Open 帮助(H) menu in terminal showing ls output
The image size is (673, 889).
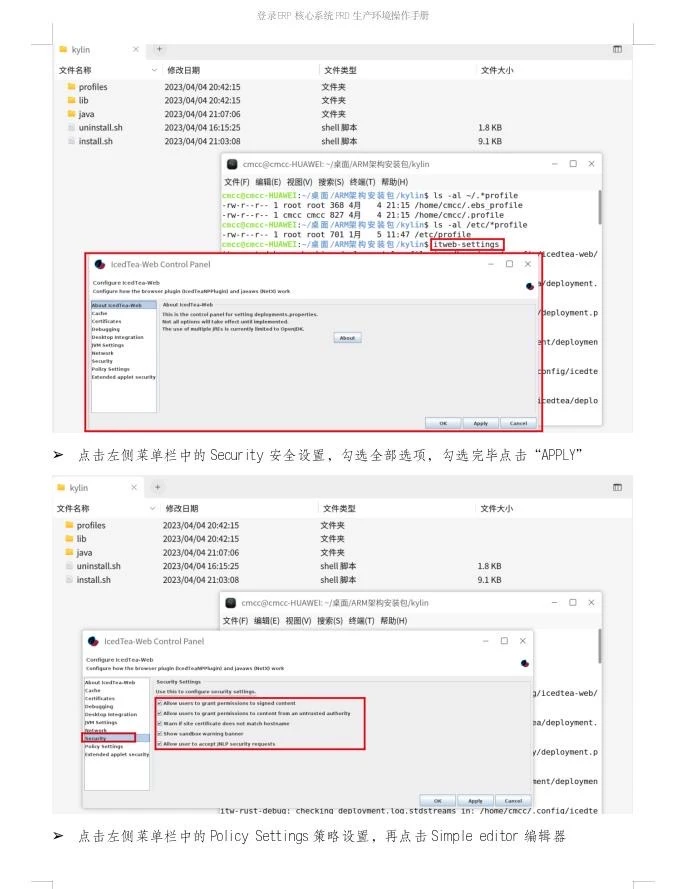pos(395,182)
